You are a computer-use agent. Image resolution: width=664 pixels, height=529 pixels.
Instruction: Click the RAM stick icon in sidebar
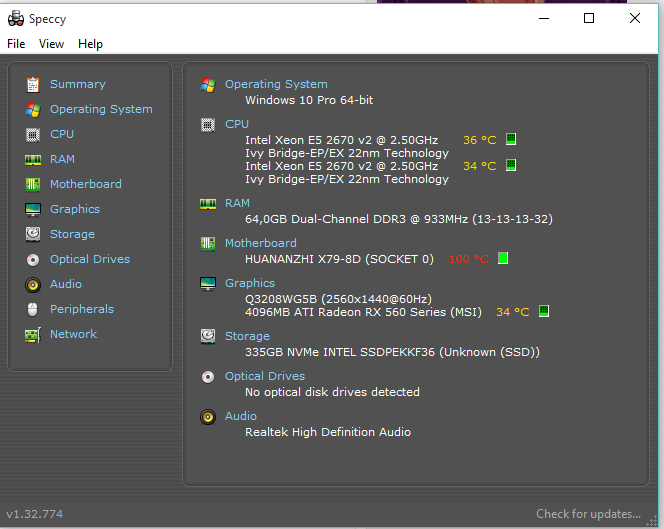tap(33, 160)
